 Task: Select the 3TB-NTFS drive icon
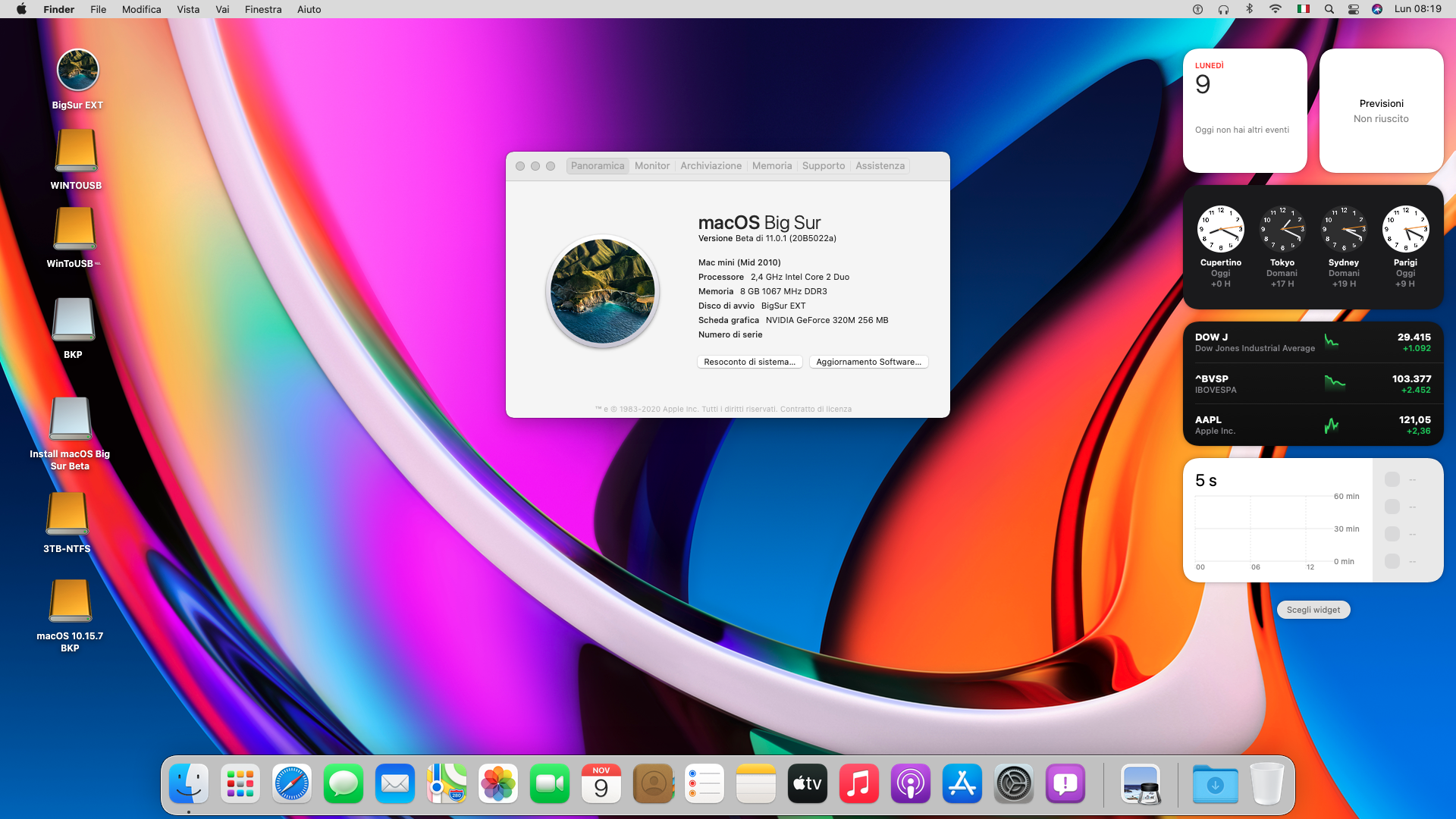(67, 514)
